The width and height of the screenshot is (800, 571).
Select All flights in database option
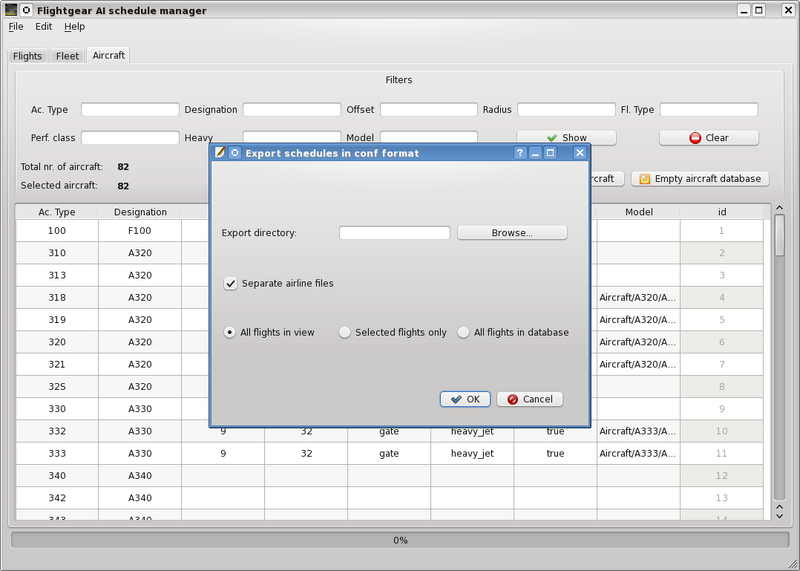[463, 332]
